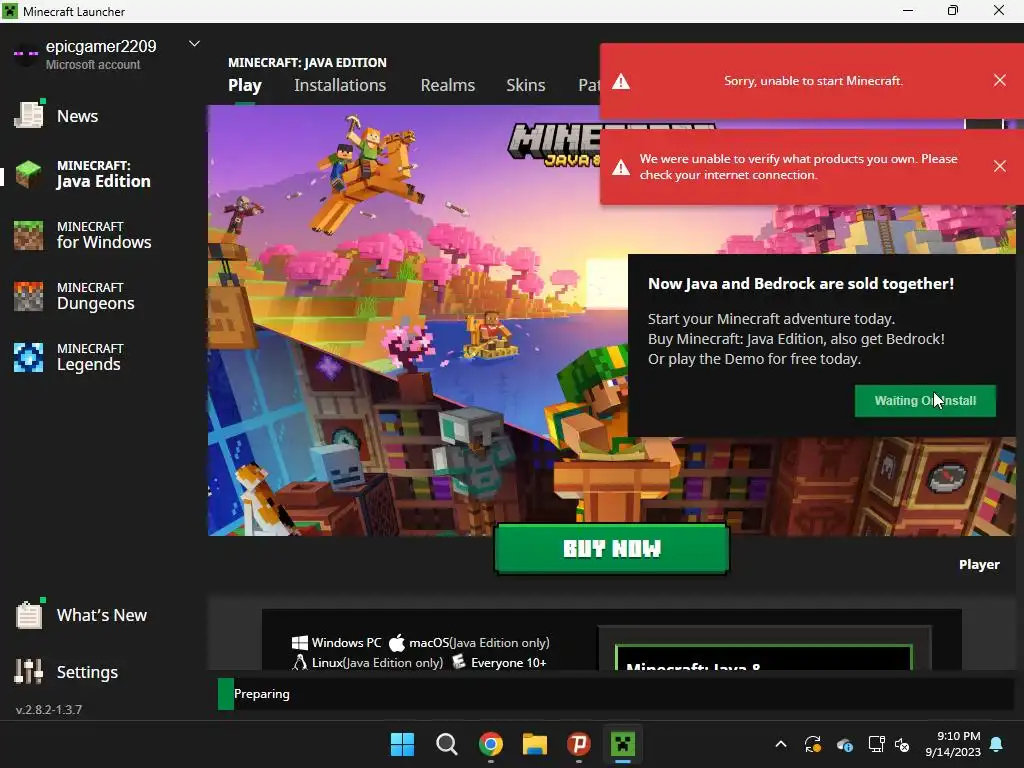Screen dimensions: 1024x768
Task: Click the Windows PC platform icon
Action: click(x=300, y=643)
